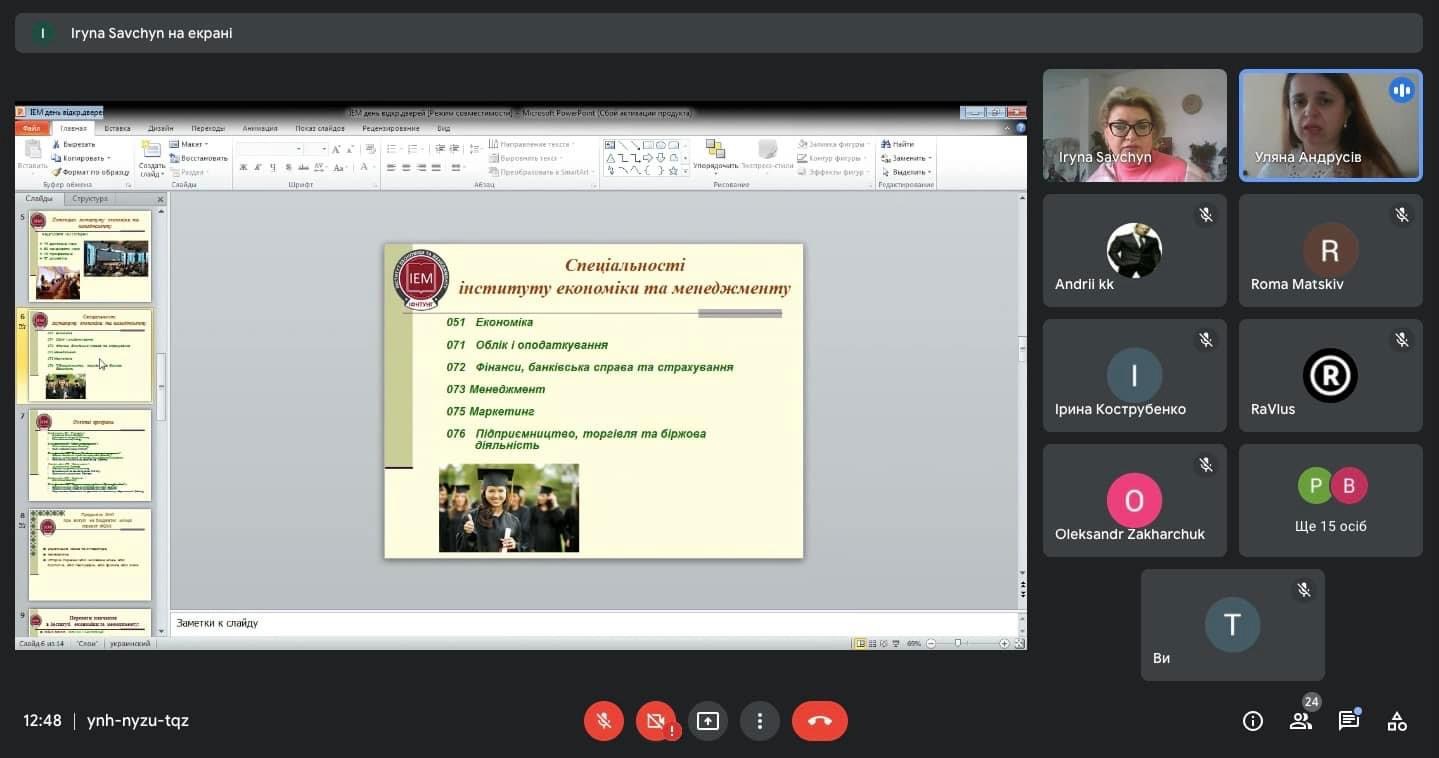Click the PowerPoint zoom slider
This screenshot has height=758, width=1439.
(x=958, y=644)
